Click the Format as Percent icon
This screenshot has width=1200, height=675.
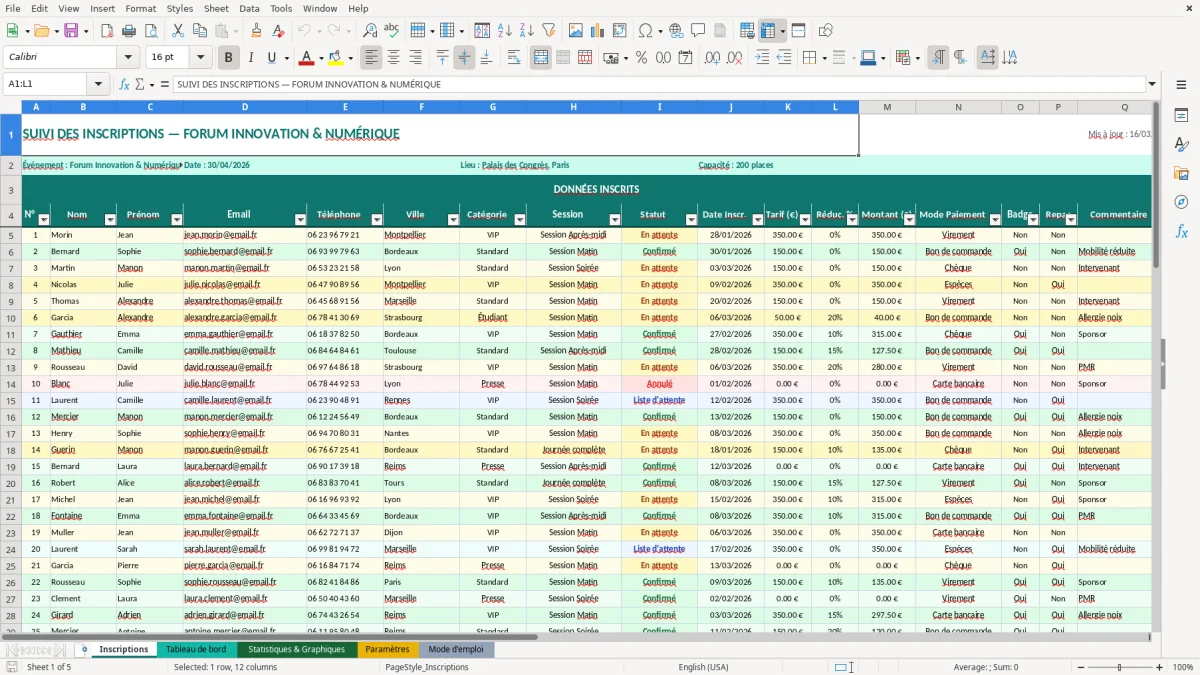(x=641, y=58)
